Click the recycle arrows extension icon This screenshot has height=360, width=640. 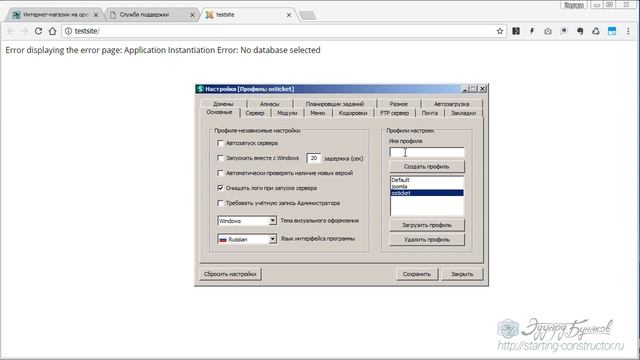[x=596, y=31]
